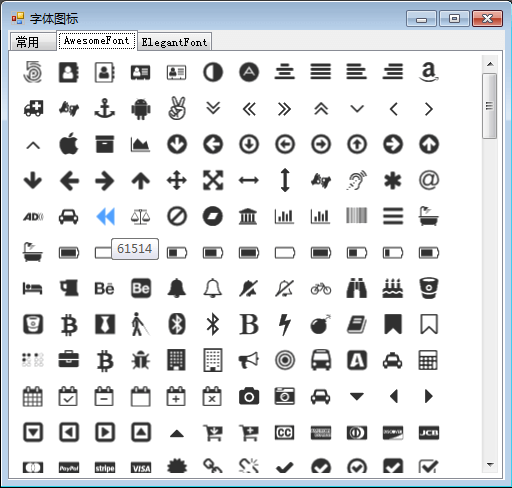Viewport: 512px width, 488px height.
Task: Choose the Apple logo icon
Action: pyautogui.click(x=69, y=144)
